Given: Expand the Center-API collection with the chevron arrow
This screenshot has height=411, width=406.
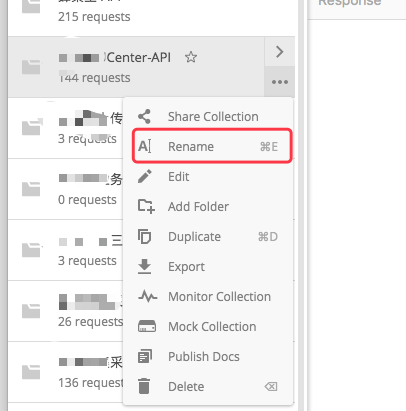Looking at the screenshot, I should pyautogui.click(x=280, y=52).
